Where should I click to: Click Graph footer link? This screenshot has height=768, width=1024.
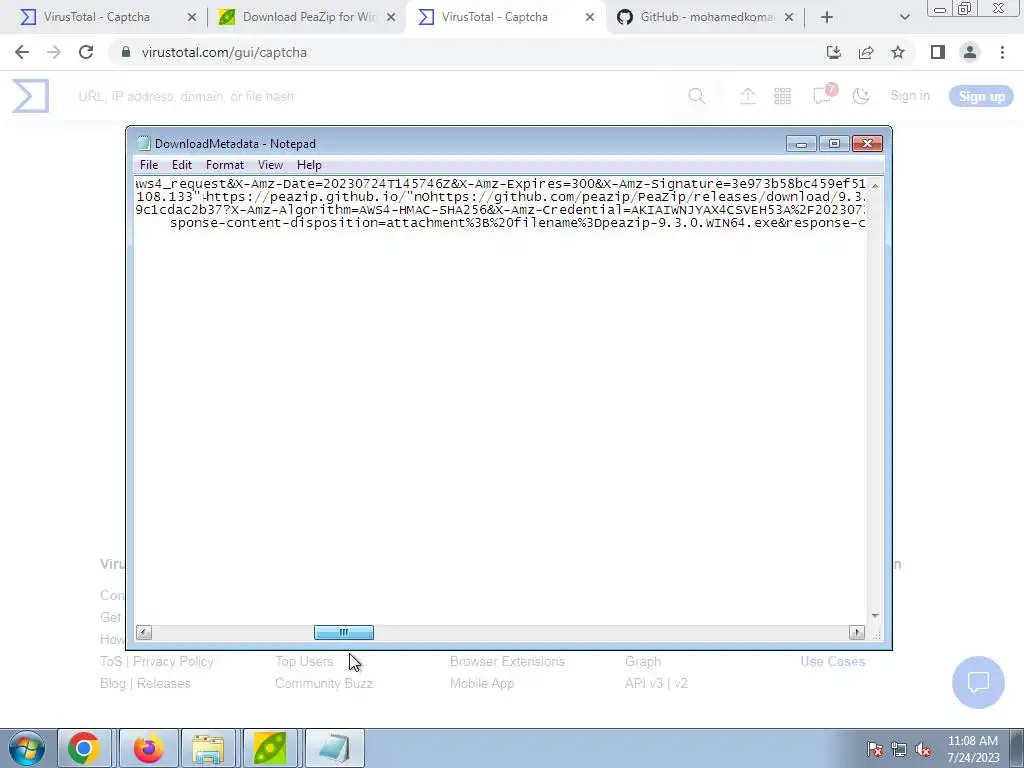click(x=643, y=662)
